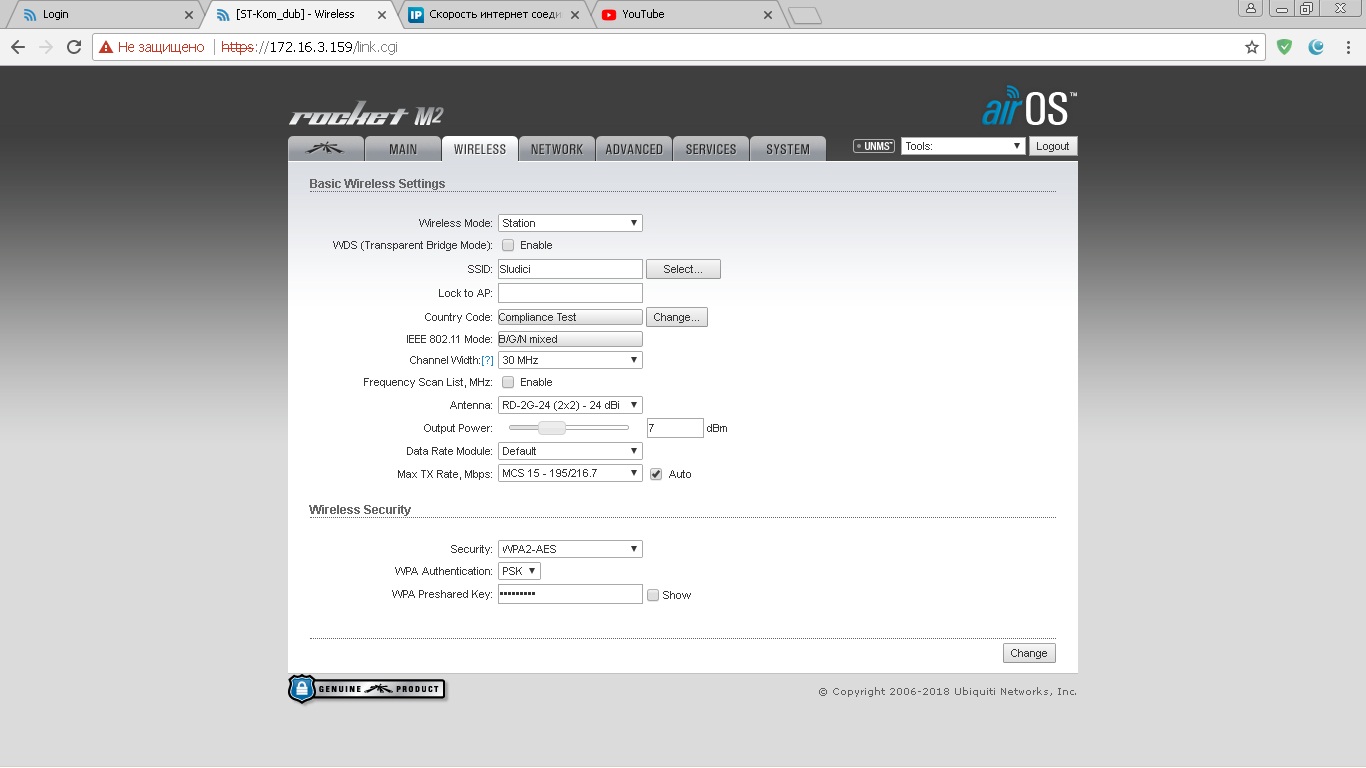Open the Wireless Mode dropdown

[570, 223]
